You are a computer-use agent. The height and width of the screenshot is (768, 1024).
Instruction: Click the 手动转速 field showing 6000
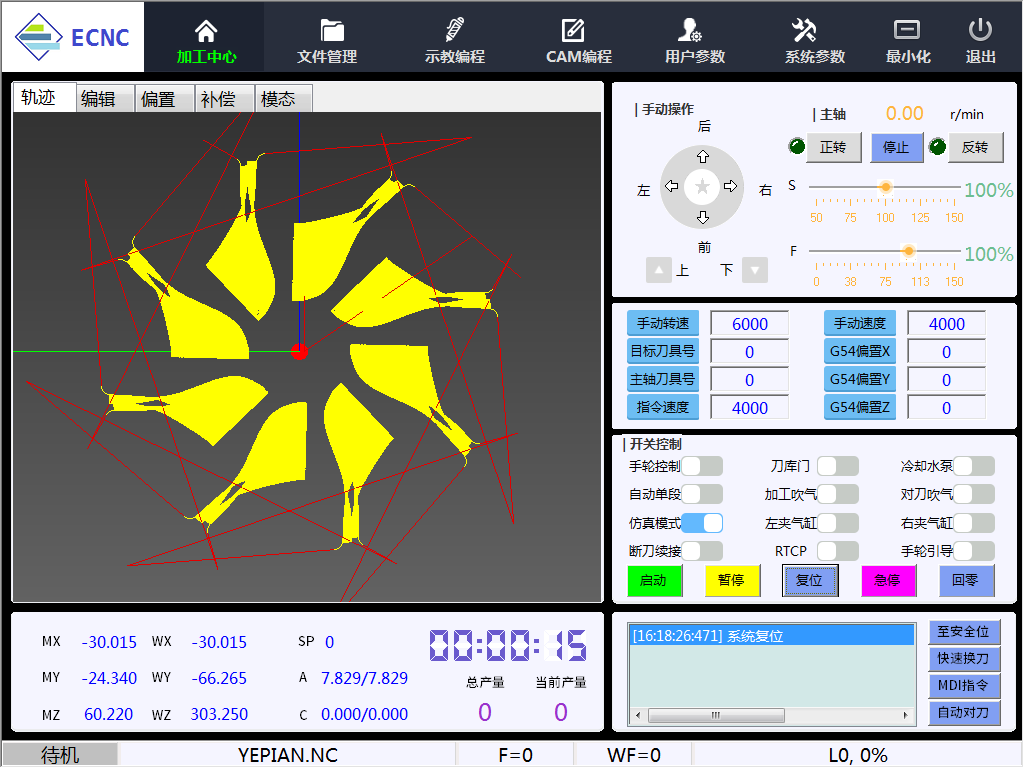pos(750,324)
